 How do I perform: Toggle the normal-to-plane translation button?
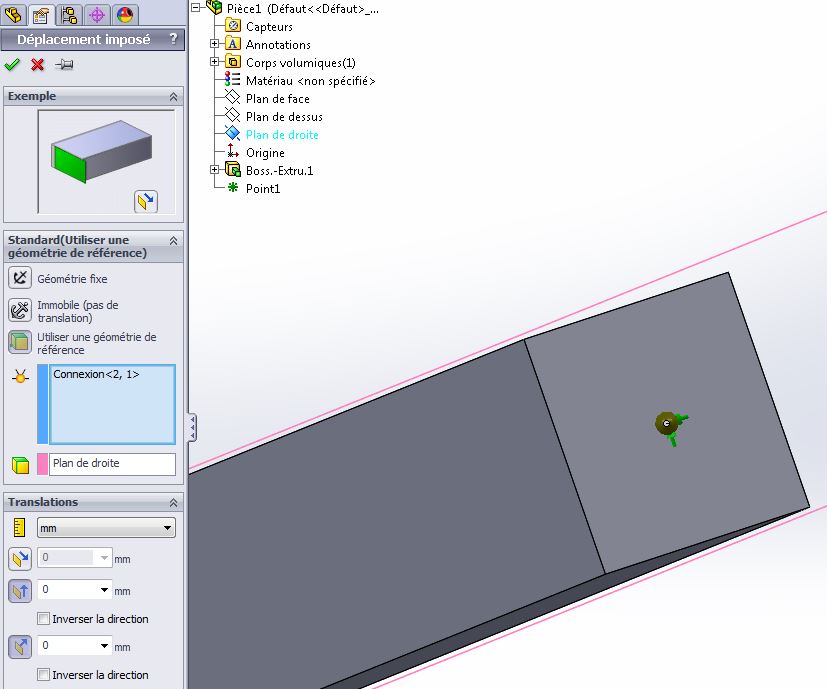click(20, 646)
